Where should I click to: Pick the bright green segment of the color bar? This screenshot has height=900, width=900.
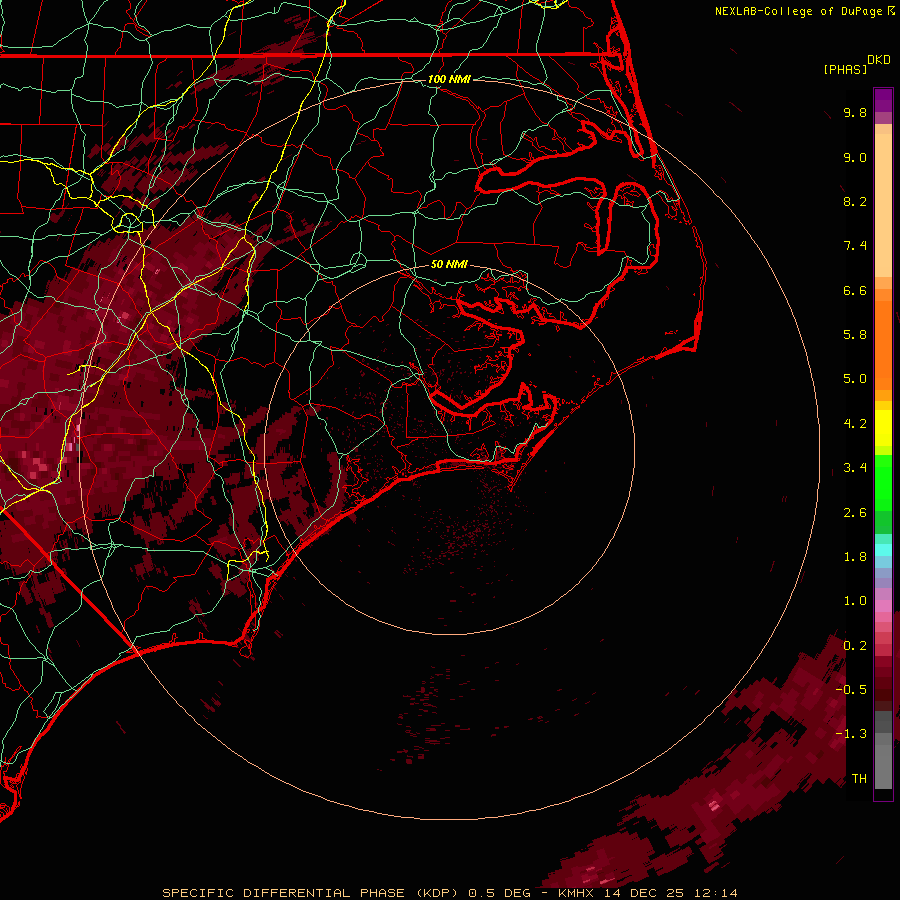pos(883,483)
